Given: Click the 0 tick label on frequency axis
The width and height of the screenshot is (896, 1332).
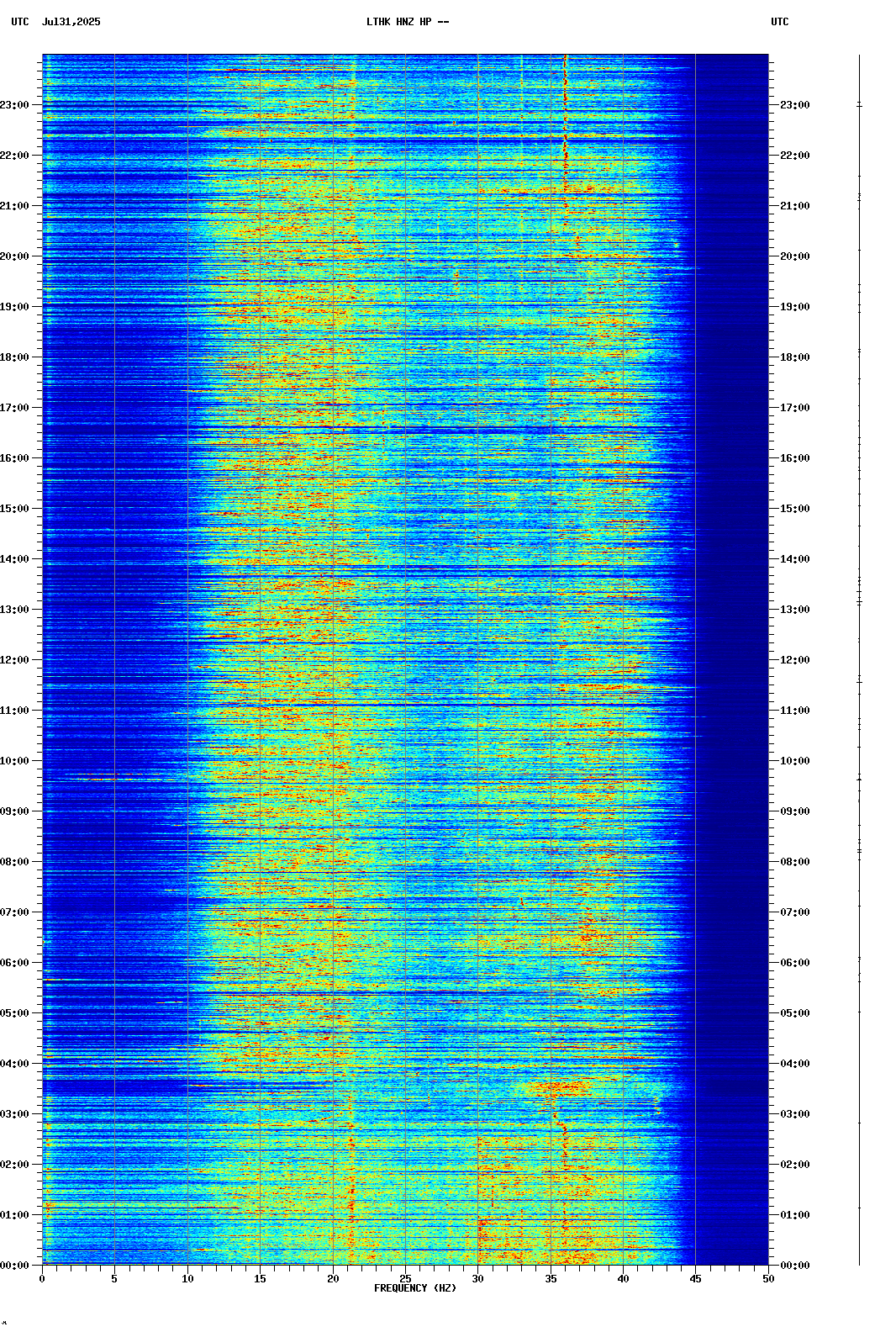Looking at the screenshot, I should [42, 1279].
